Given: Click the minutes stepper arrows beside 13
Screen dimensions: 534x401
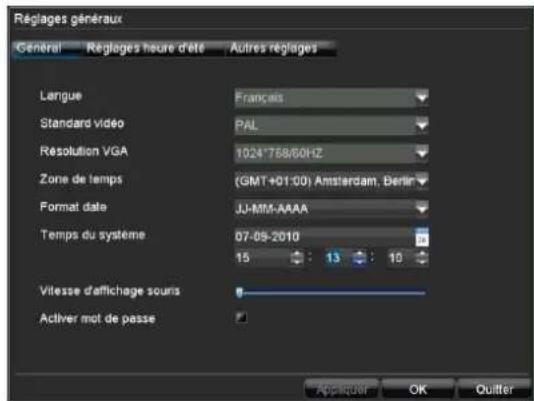Looking at the screenshot, I should click(x=359, y=258).
